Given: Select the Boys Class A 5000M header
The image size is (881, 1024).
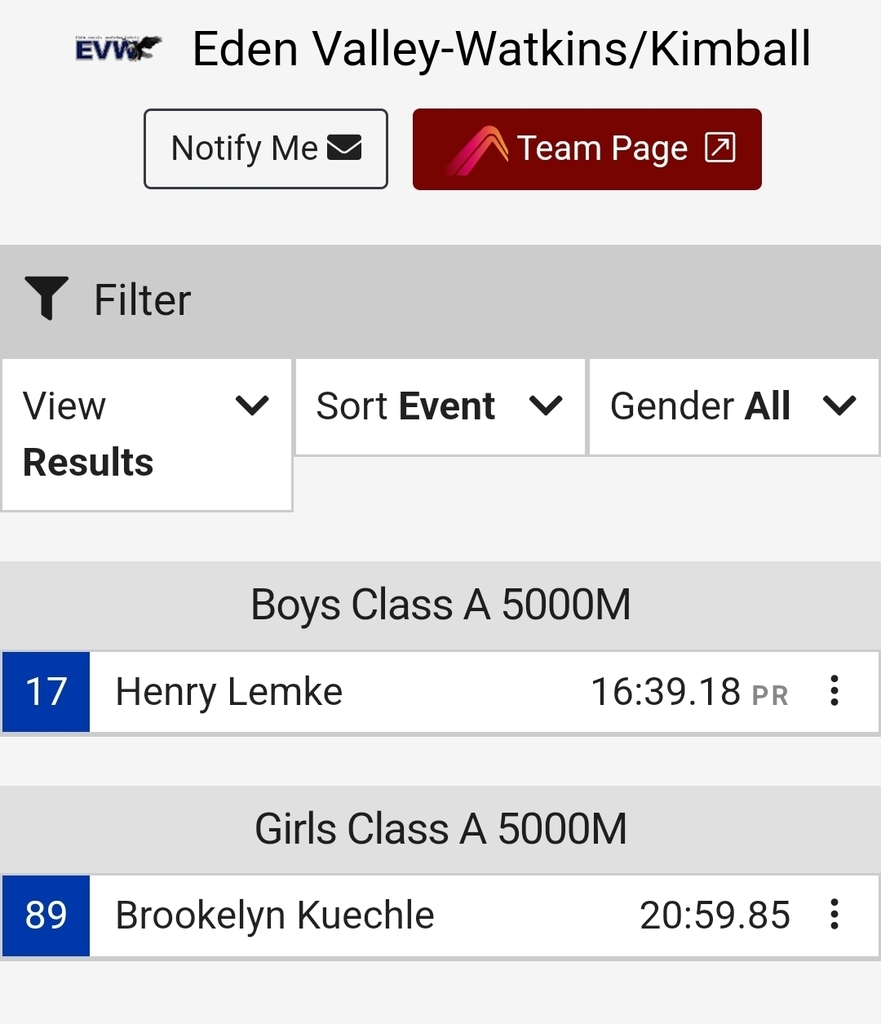Looking at the screenshot, I should tap(441, 604).
